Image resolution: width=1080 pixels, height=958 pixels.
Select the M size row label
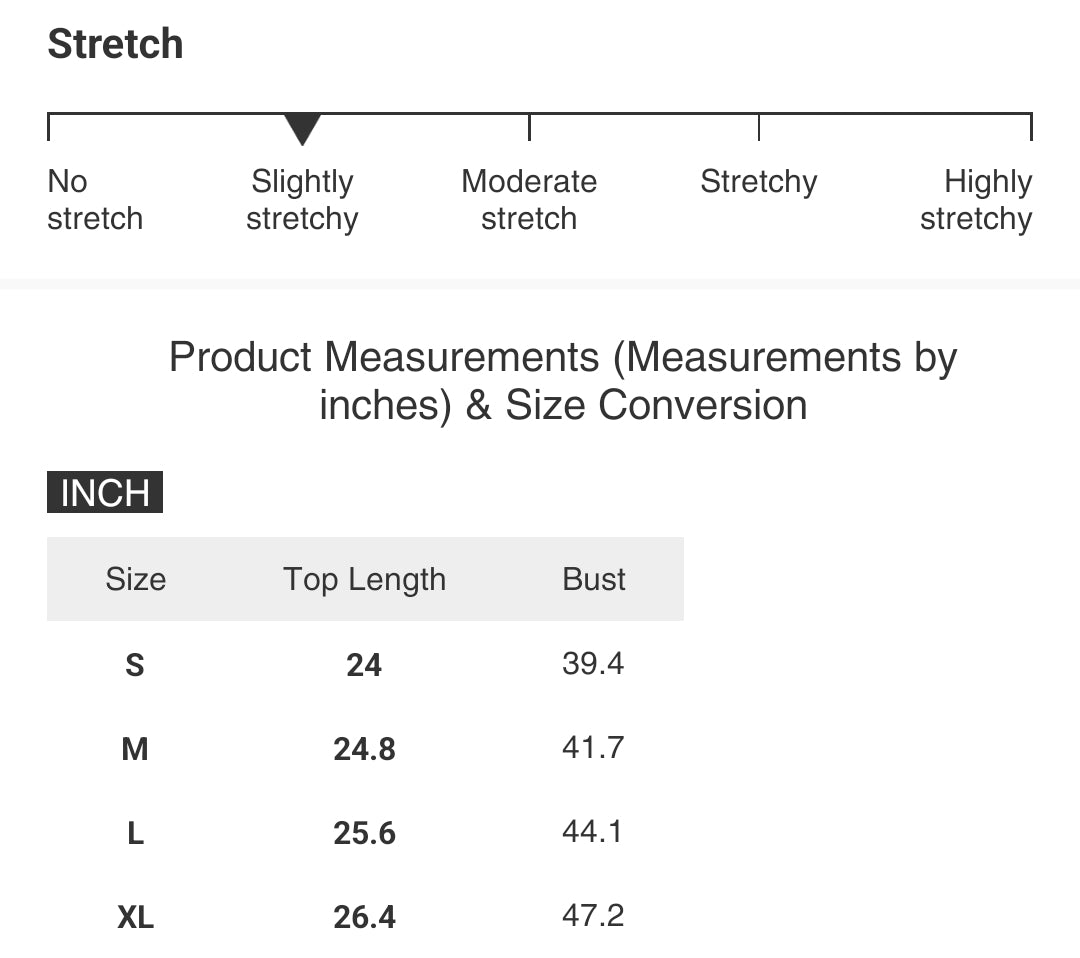coord(135,749)
